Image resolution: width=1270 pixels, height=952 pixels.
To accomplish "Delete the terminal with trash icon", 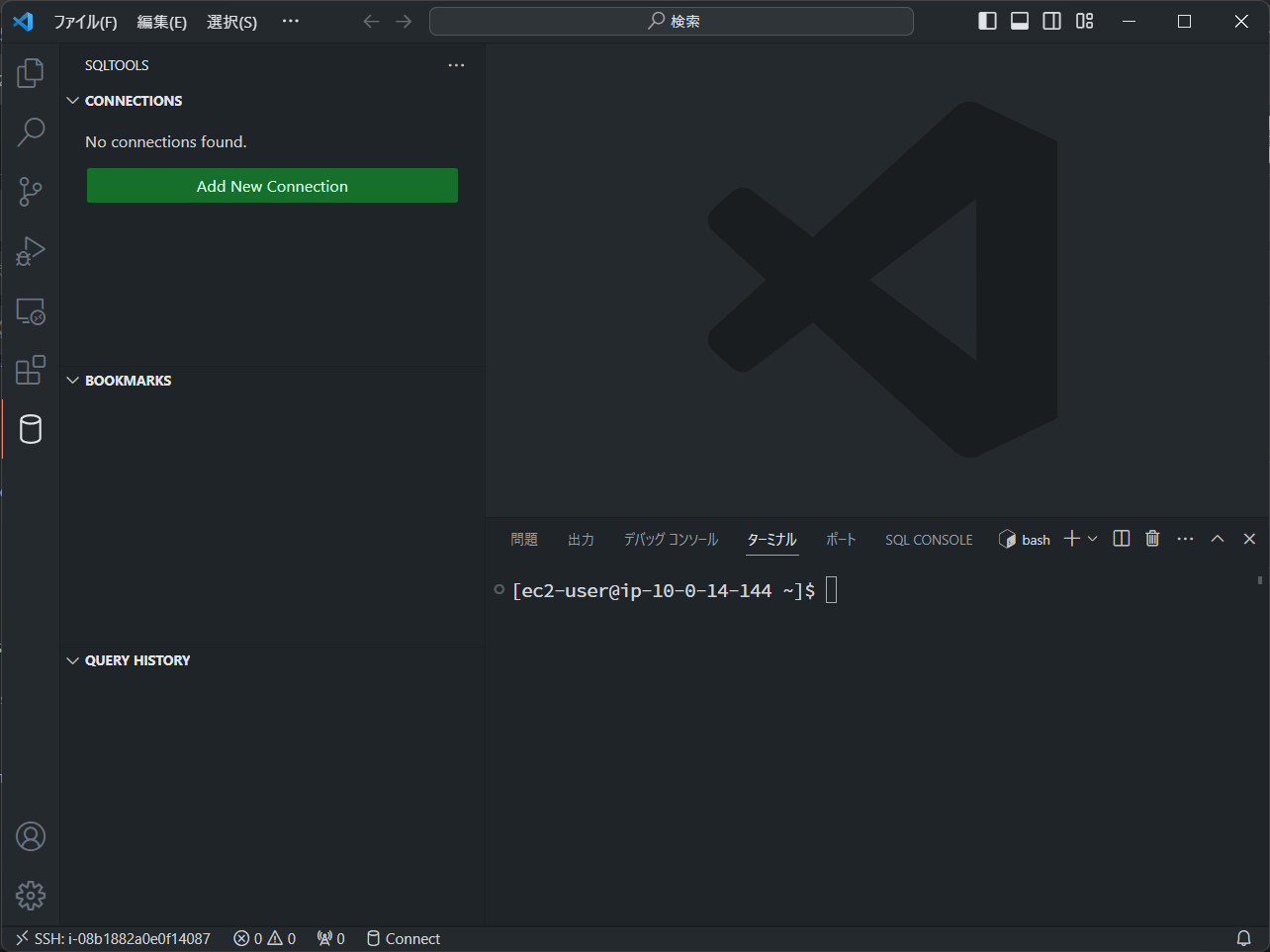I will (1152, 539).
